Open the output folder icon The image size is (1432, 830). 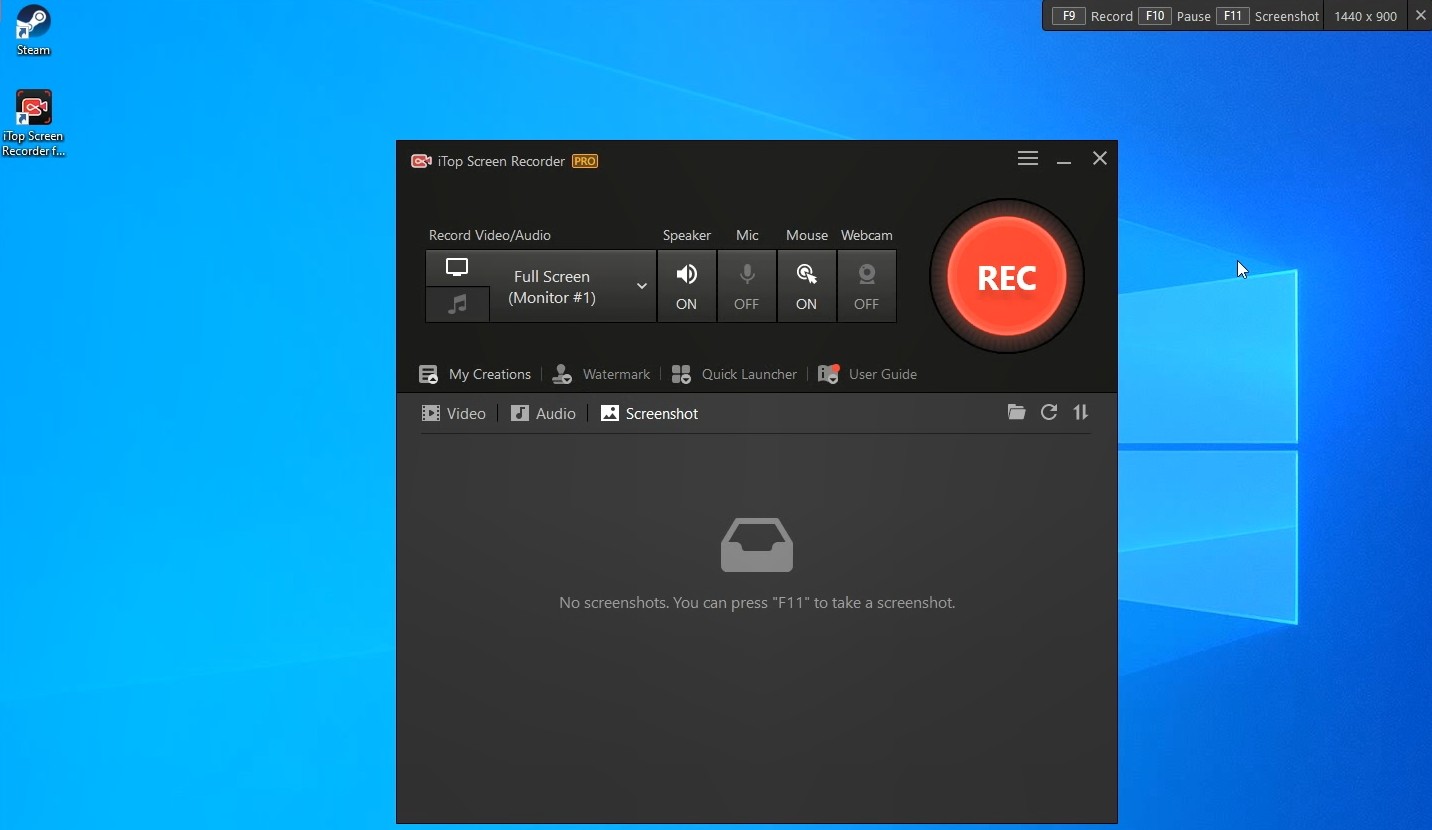1016,412
